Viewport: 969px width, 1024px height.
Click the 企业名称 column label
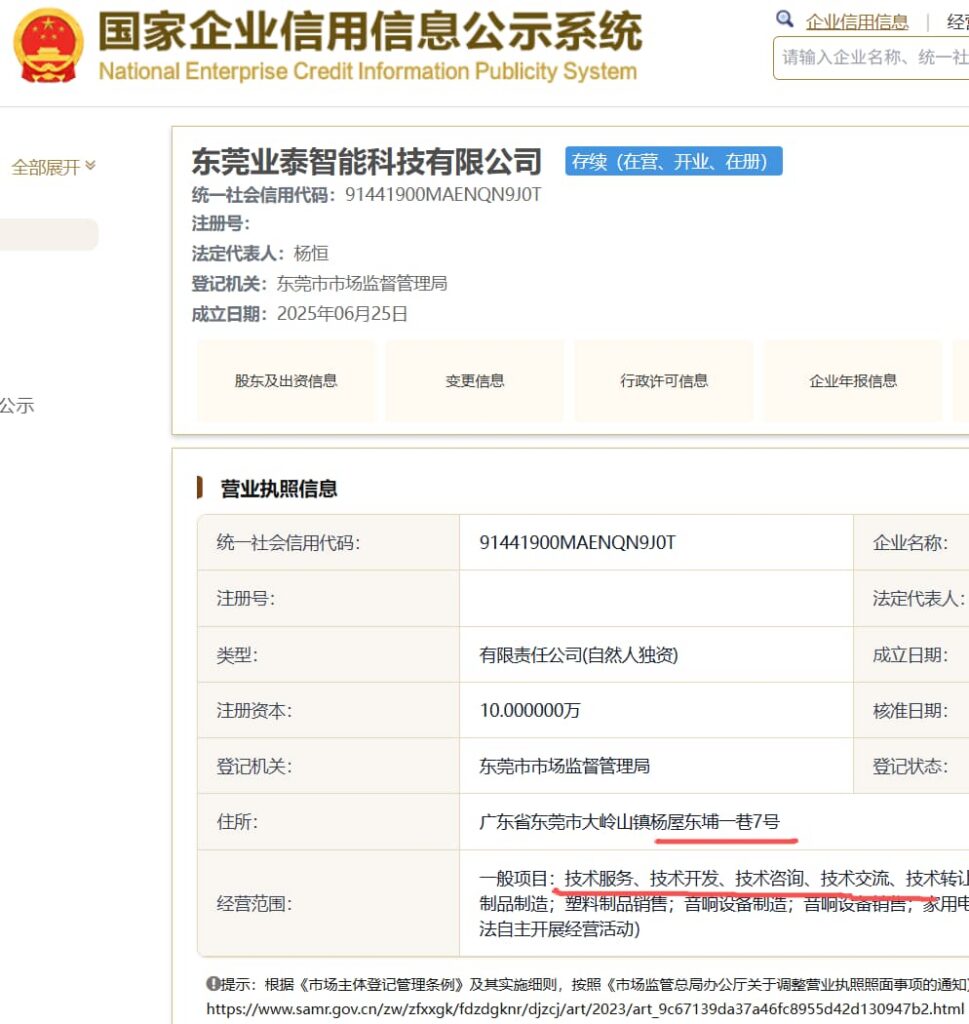pos(910,542)
